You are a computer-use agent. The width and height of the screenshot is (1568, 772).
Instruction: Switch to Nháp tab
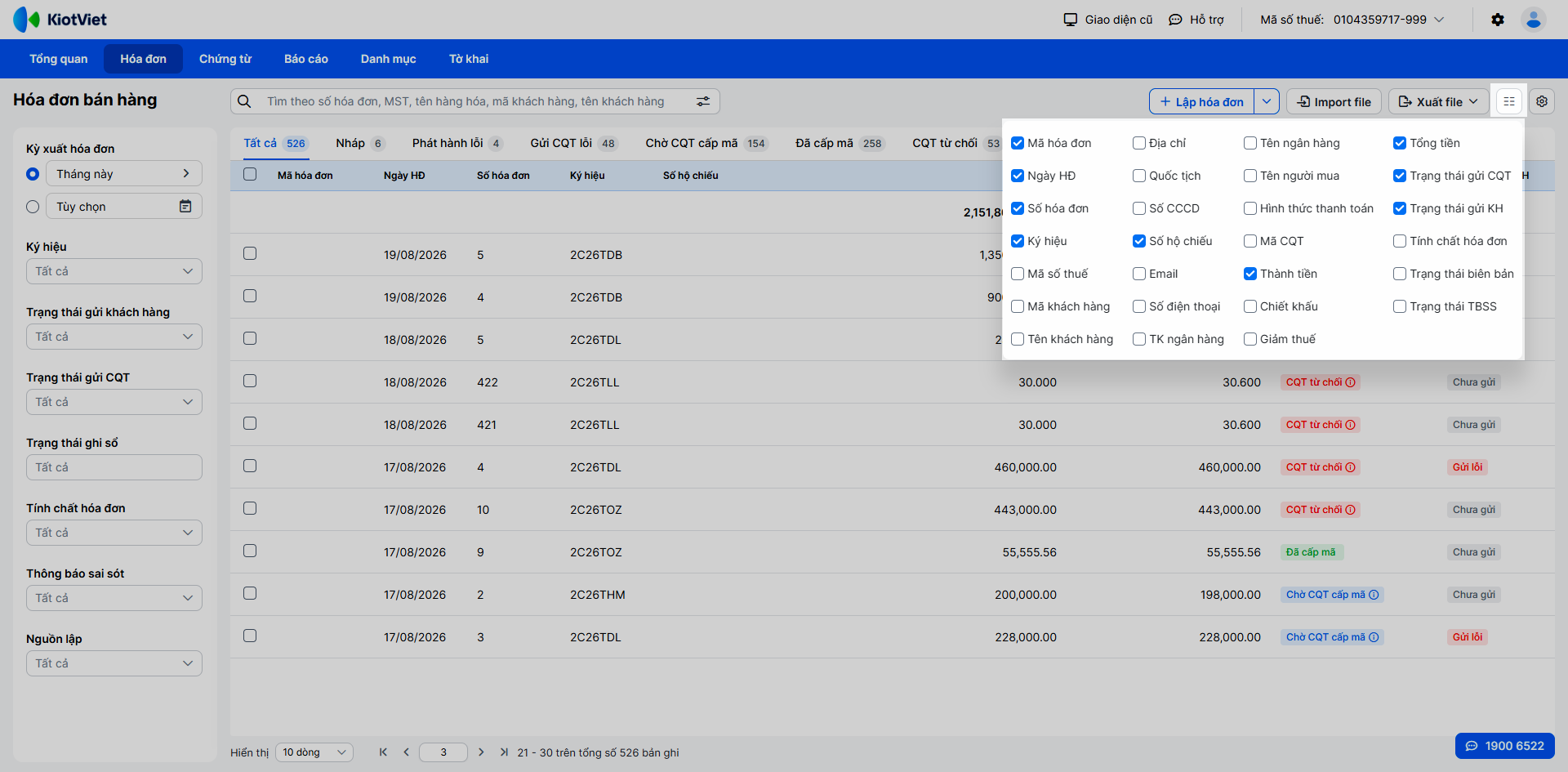pyautogui.click(x=359, y=143)
